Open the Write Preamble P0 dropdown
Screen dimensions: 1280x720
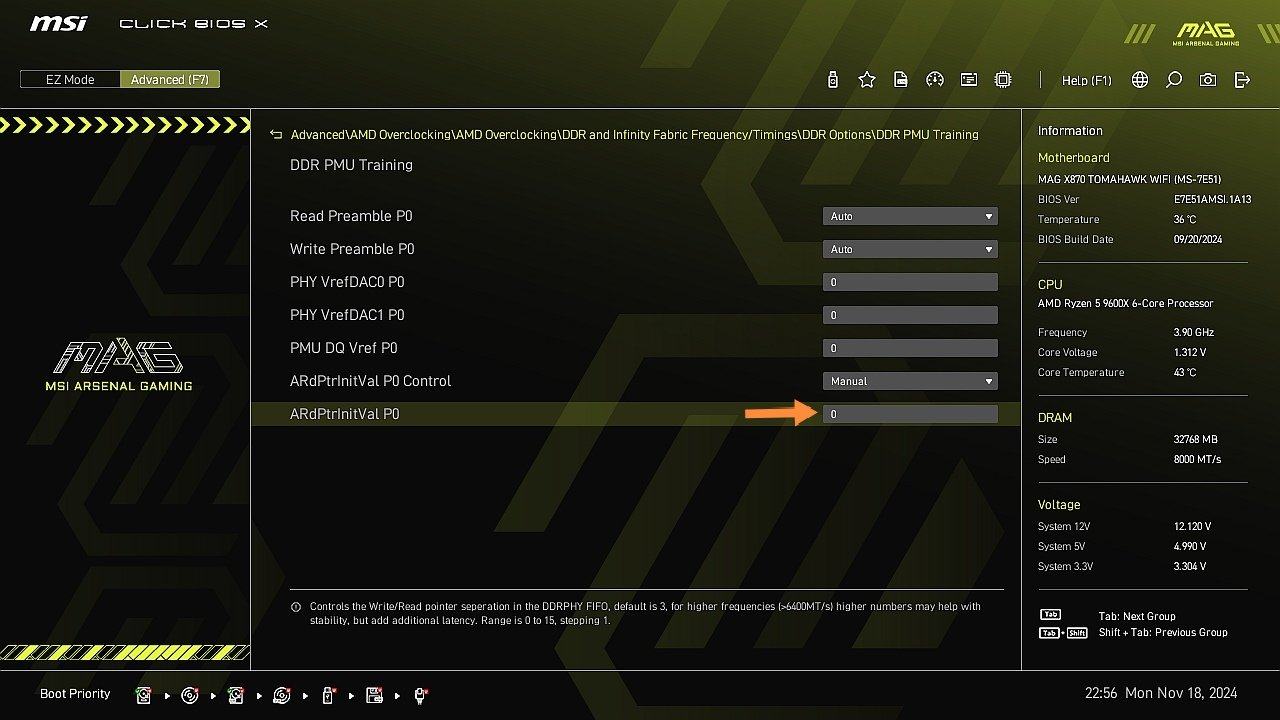(910, 249)
